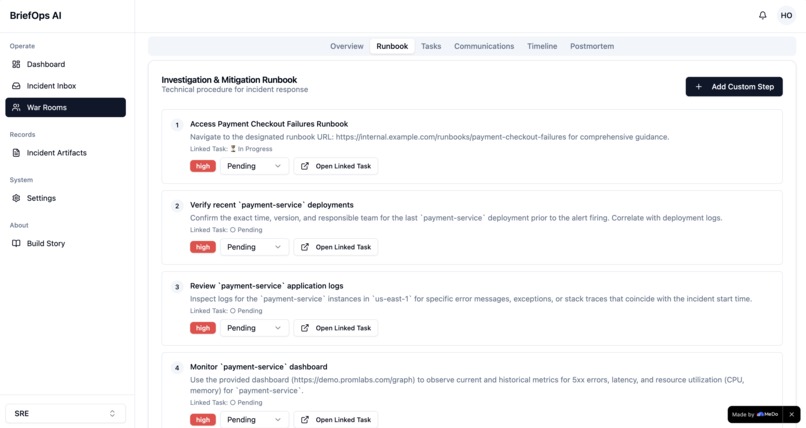806x428 pixels.
Task: Click the Dashboard grid icon in sidebar
Action: click(16, 64)
